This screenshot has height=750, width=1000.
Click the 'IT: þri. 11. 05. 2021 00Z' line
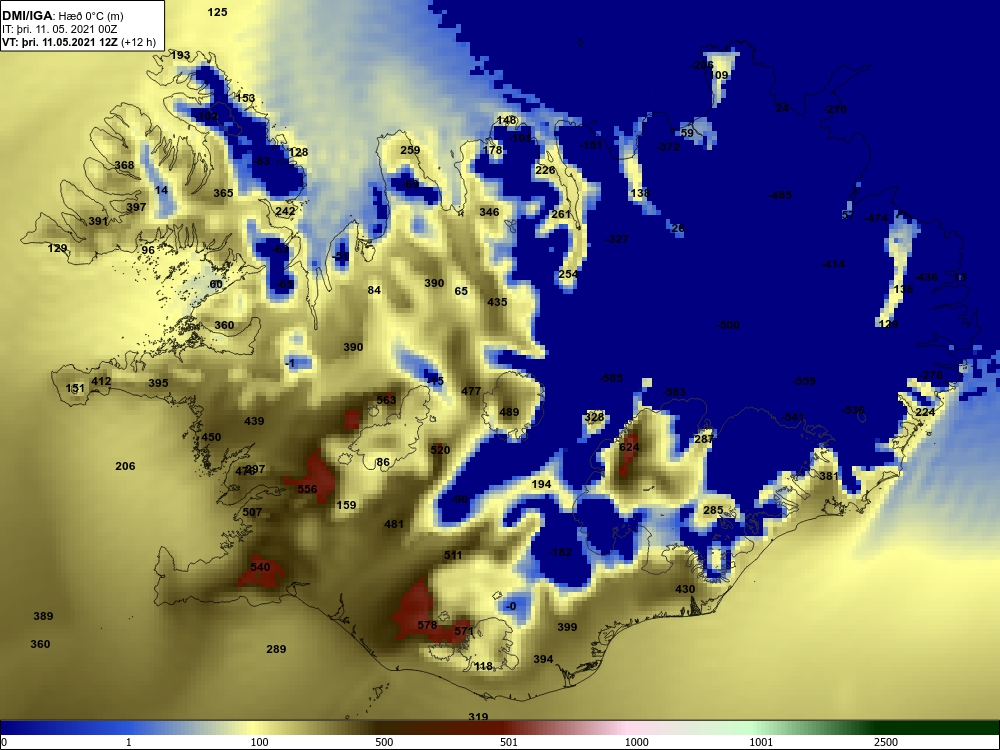(x=58, y=29)
